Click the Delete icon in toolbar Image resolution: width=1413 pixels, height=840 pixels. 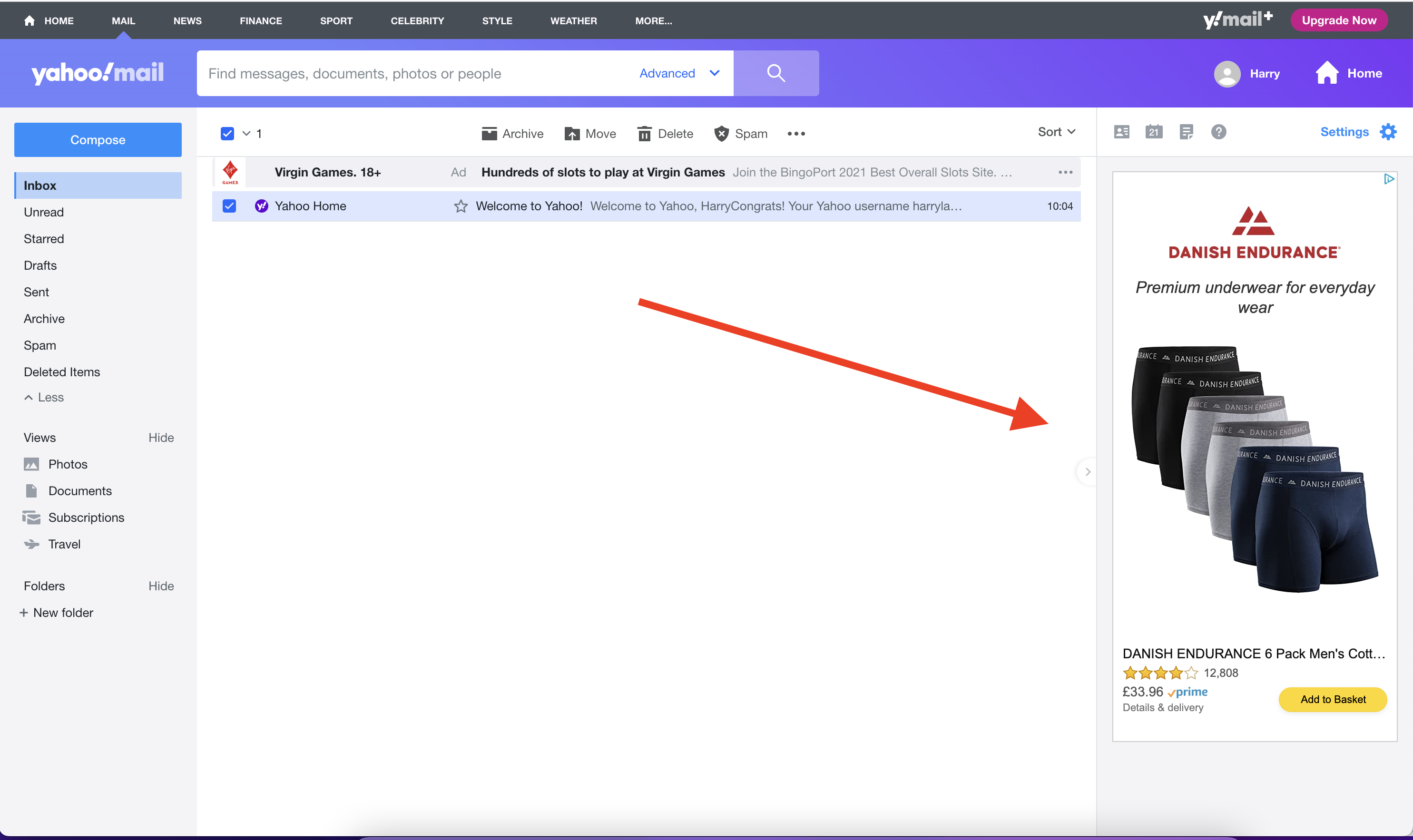pyautogui.click(x=666, y=133)
